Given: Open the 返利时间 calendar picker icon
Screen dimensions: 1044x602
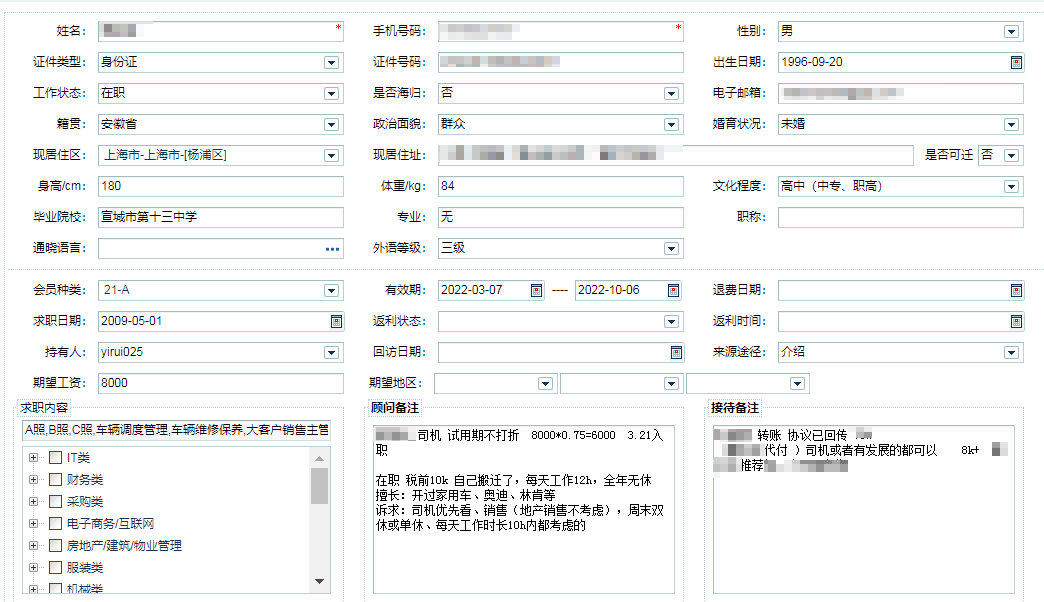Looking at the screenshot, I should point(1016,322).
